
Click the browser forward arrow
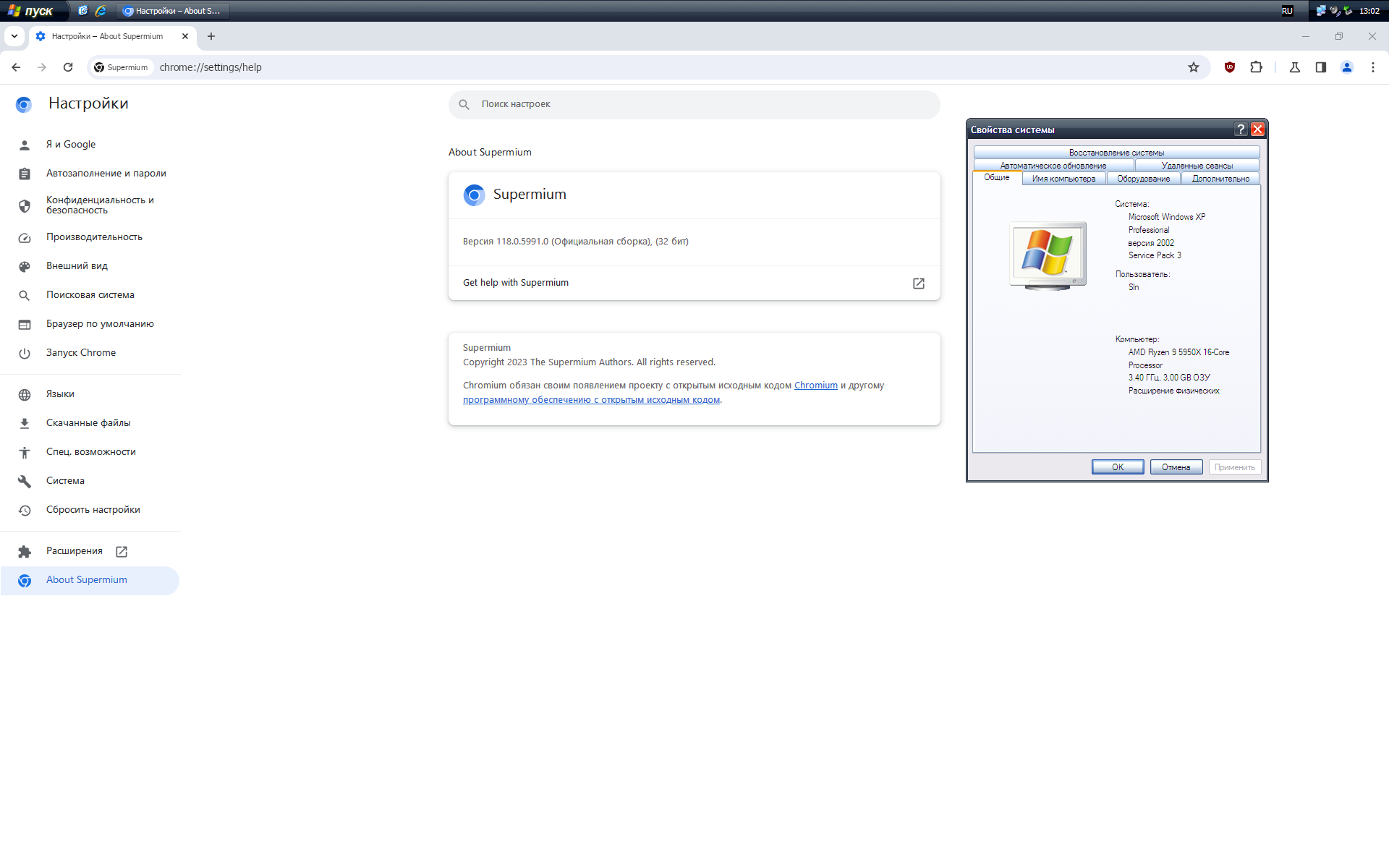[42, 67]
